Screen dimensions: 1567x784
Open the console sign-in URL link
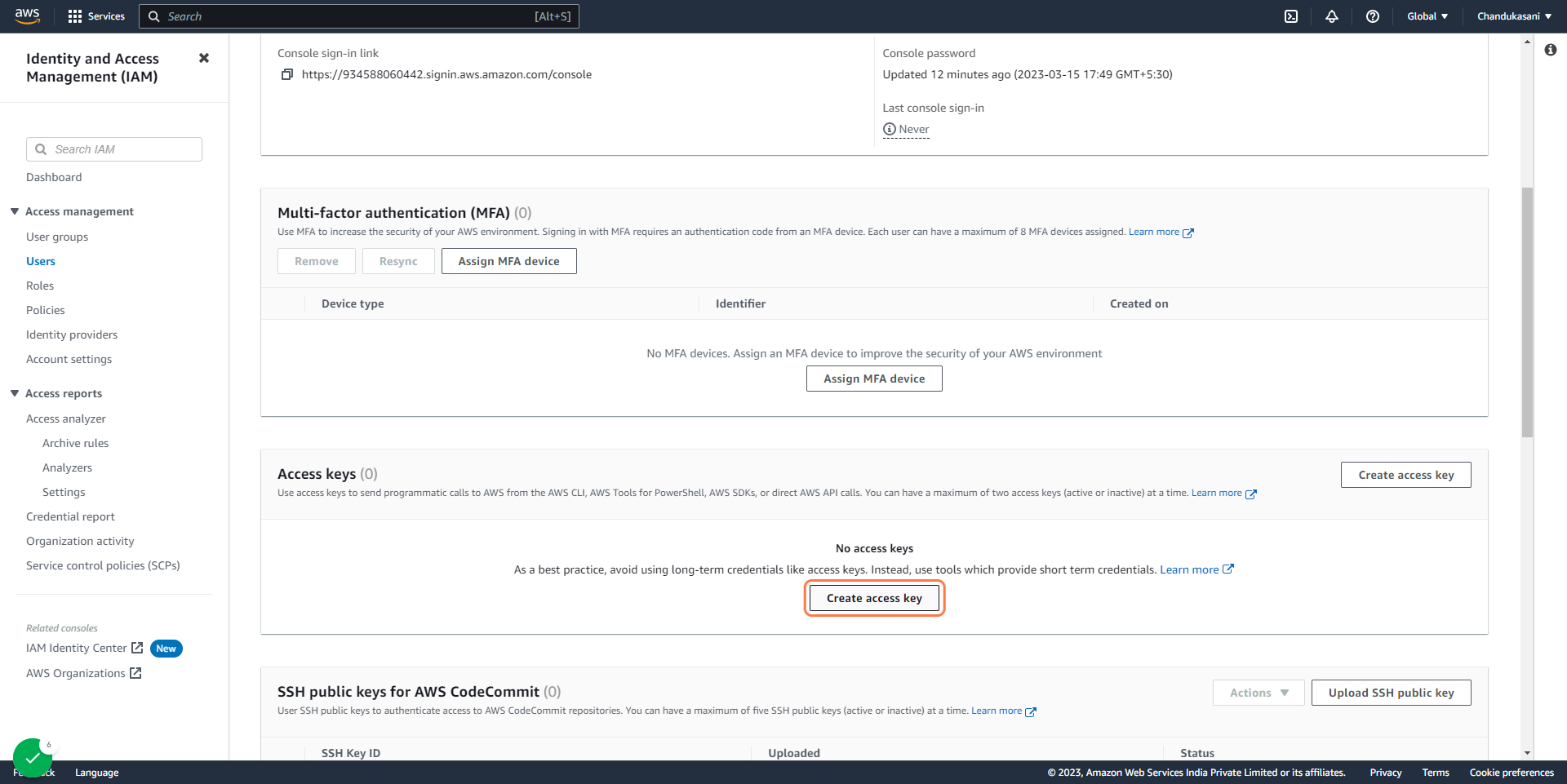(x=446, y=74)
